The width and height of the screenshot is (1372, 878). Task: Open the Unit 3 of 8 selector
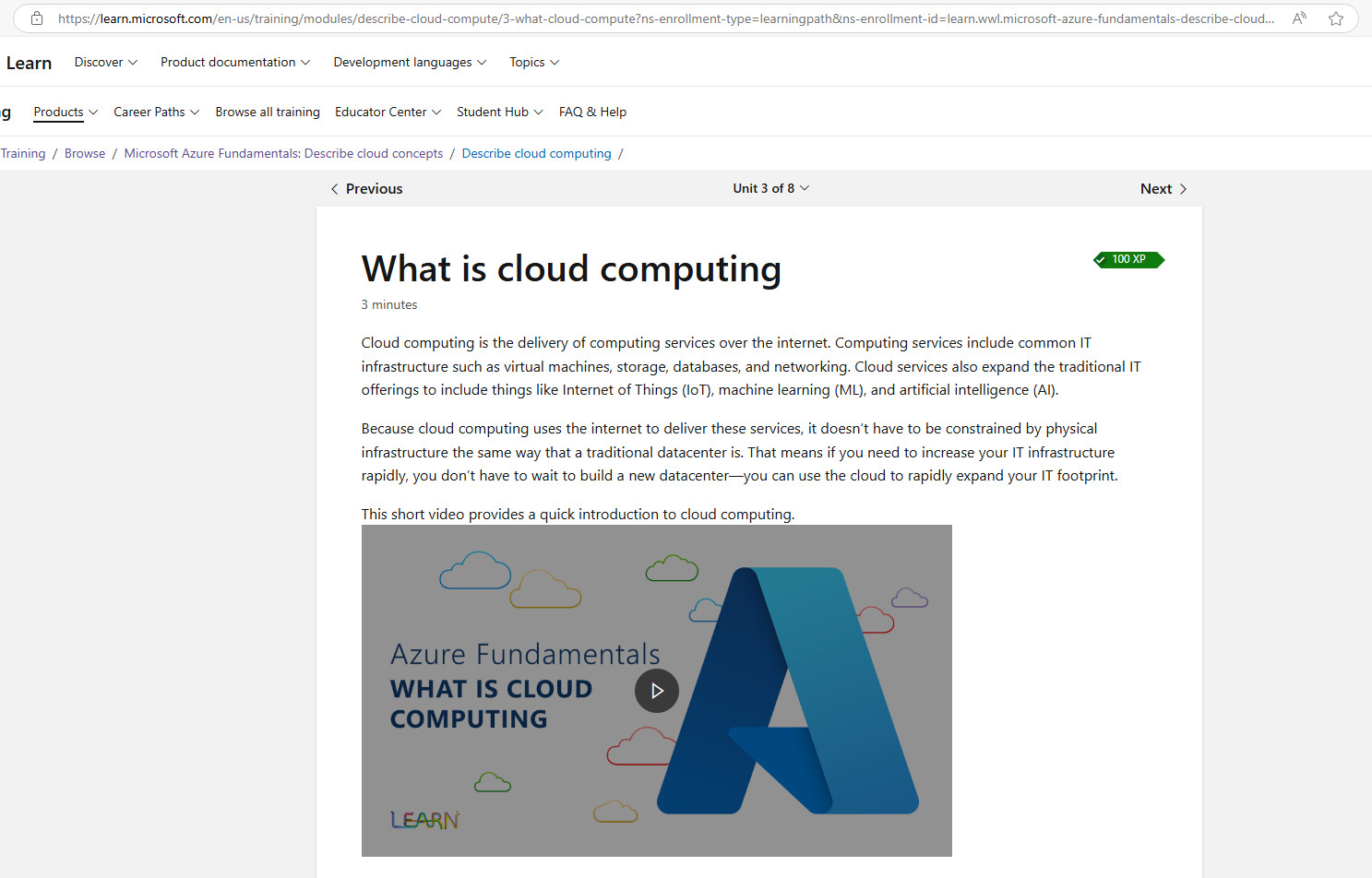point(771,188)
